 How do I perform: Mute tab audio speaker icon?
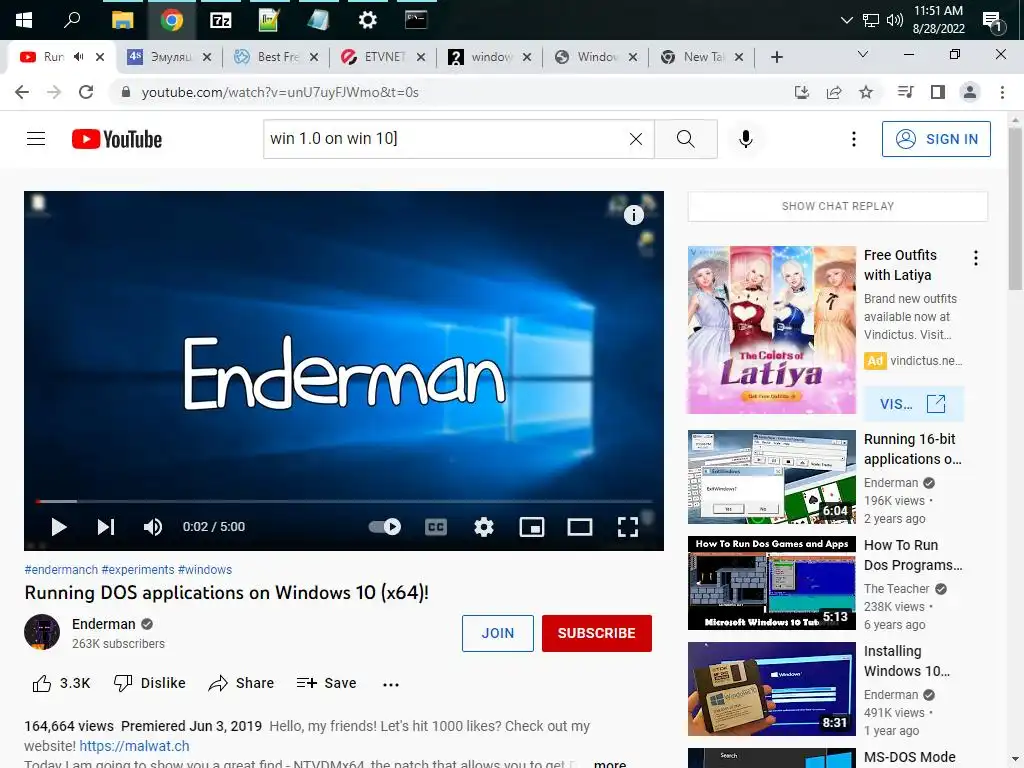(79, 57)
